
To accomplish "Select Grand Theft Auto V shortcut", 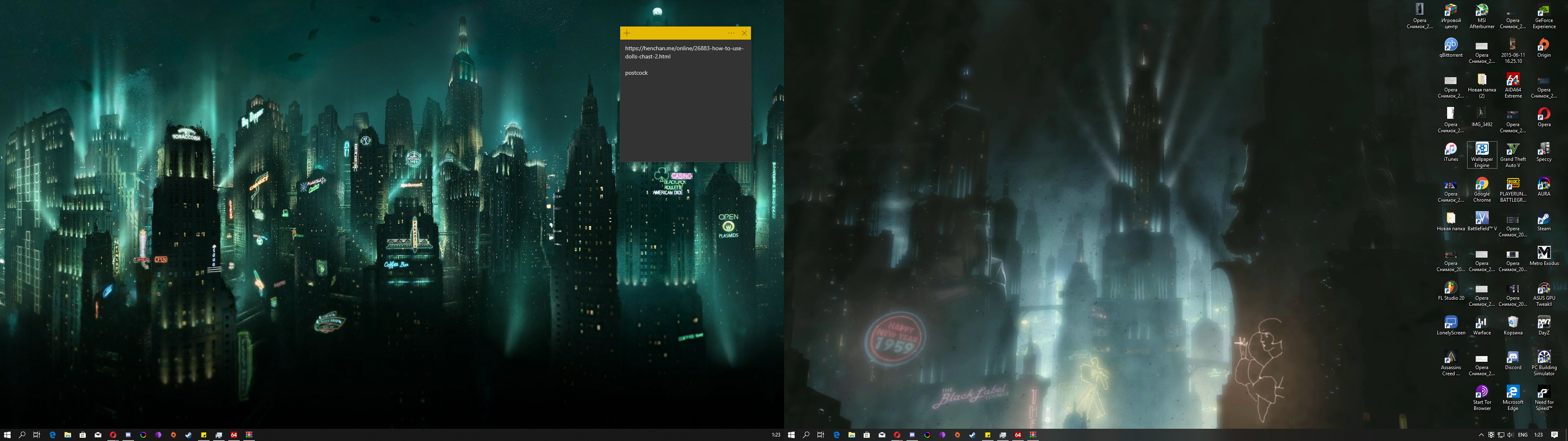I will tap(1513, 155).
